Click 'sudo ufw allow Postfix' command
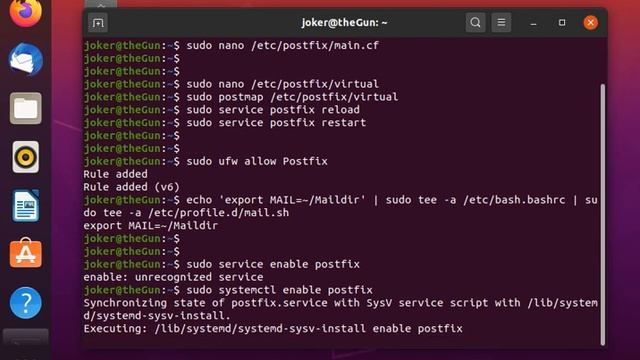640x360 pixels. [x=257, y=161]
